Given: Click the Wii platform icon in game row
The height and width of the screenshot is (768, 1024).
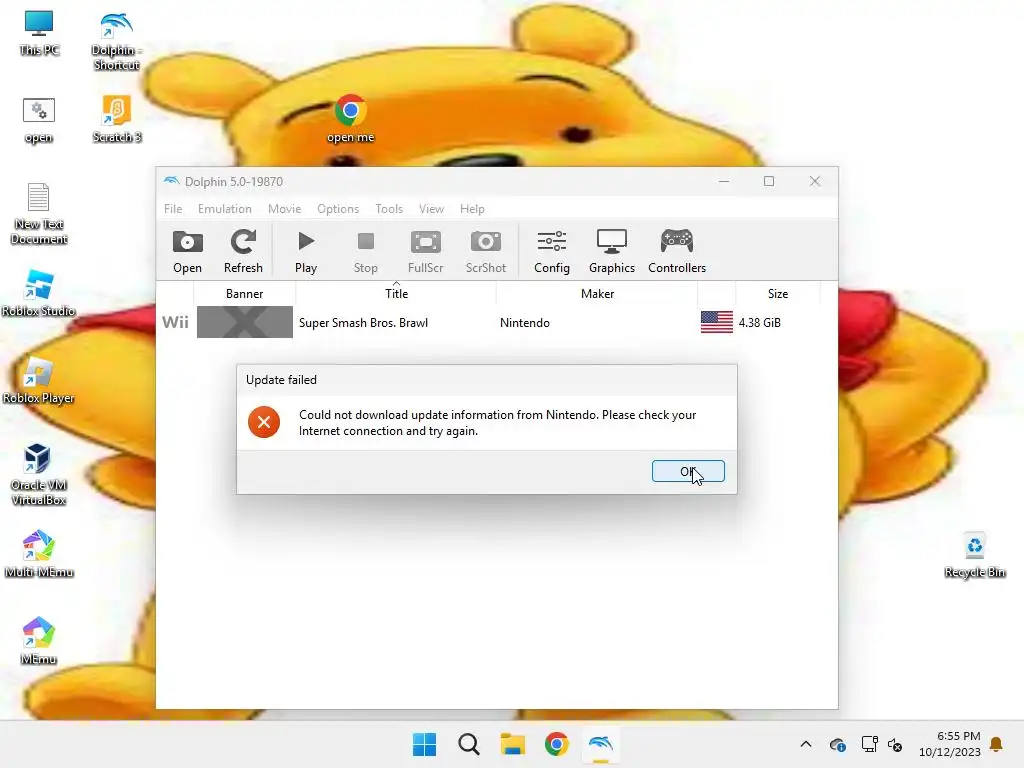Looking at the screenshot, I should click(x=176, y=323).
